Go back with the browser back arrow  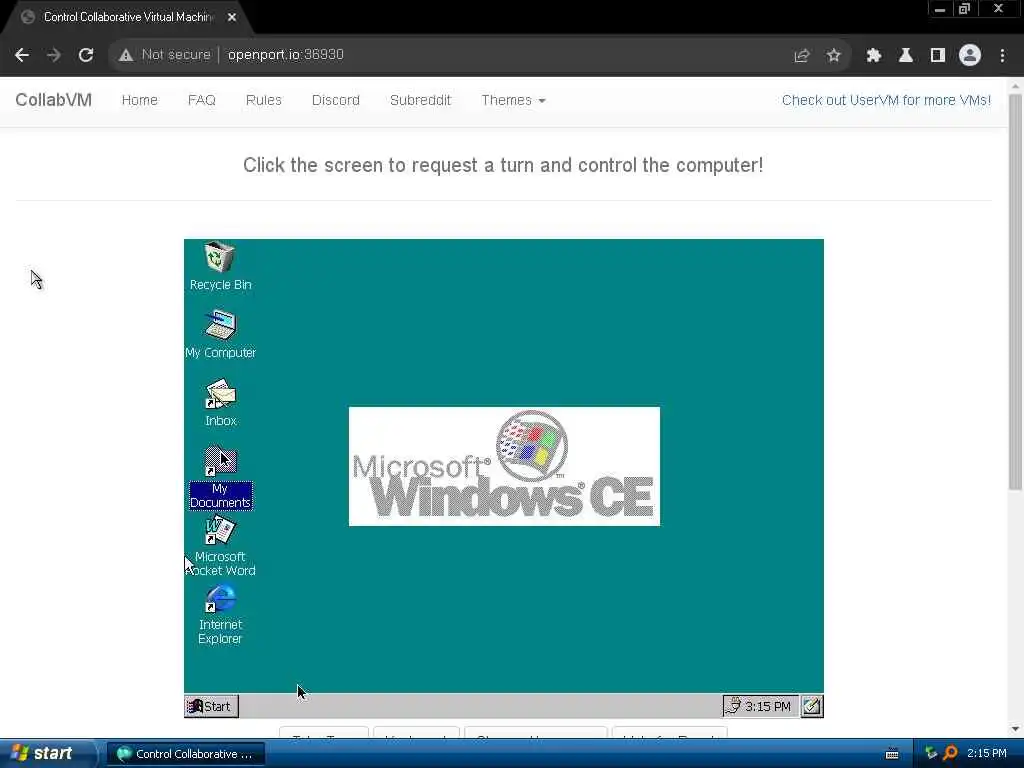(22, 55)
